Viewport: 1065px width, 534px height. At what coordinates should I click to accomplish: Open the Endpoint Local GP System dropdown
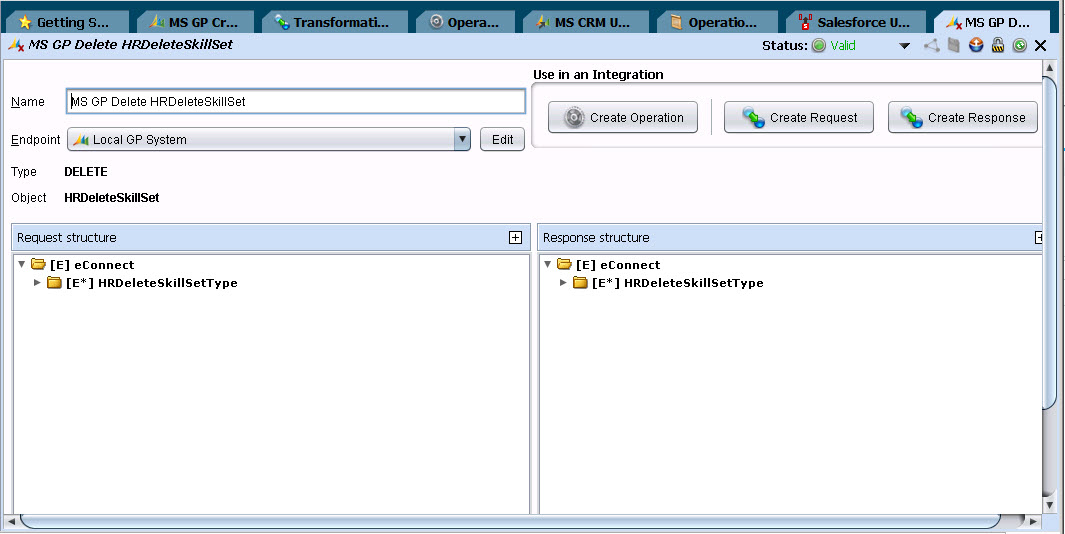[x=462, y=139]
